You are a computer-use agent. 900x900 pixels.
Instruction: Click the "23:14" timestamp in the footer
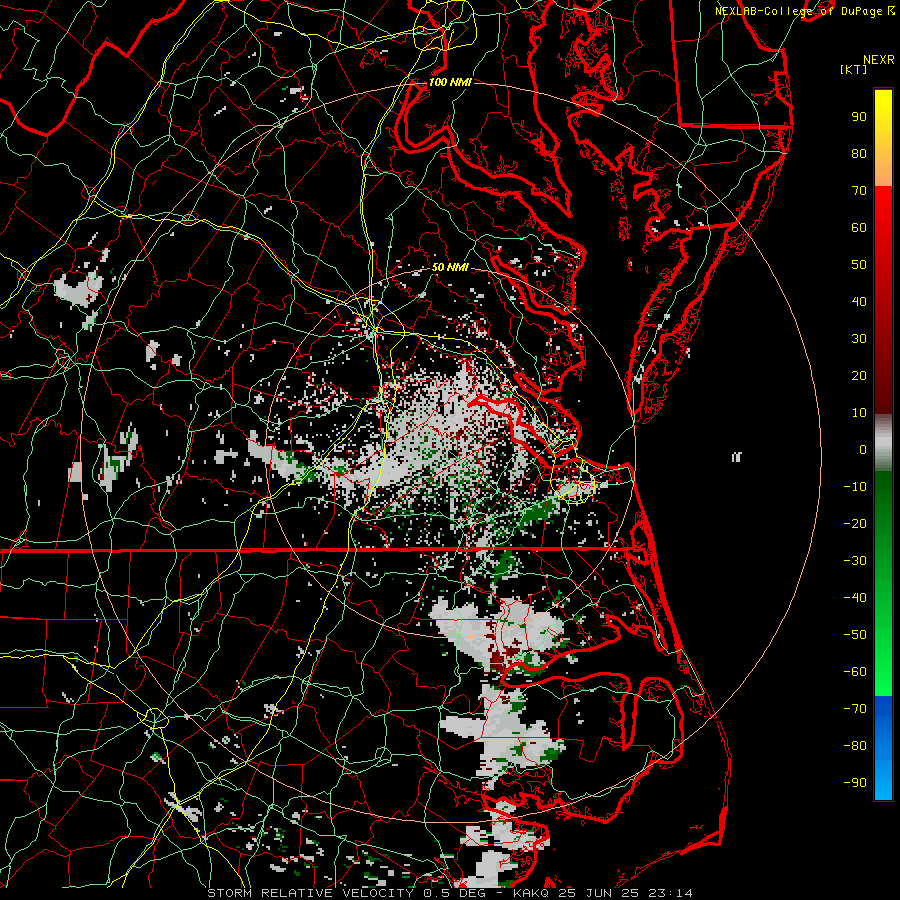[x=670, y=893]
